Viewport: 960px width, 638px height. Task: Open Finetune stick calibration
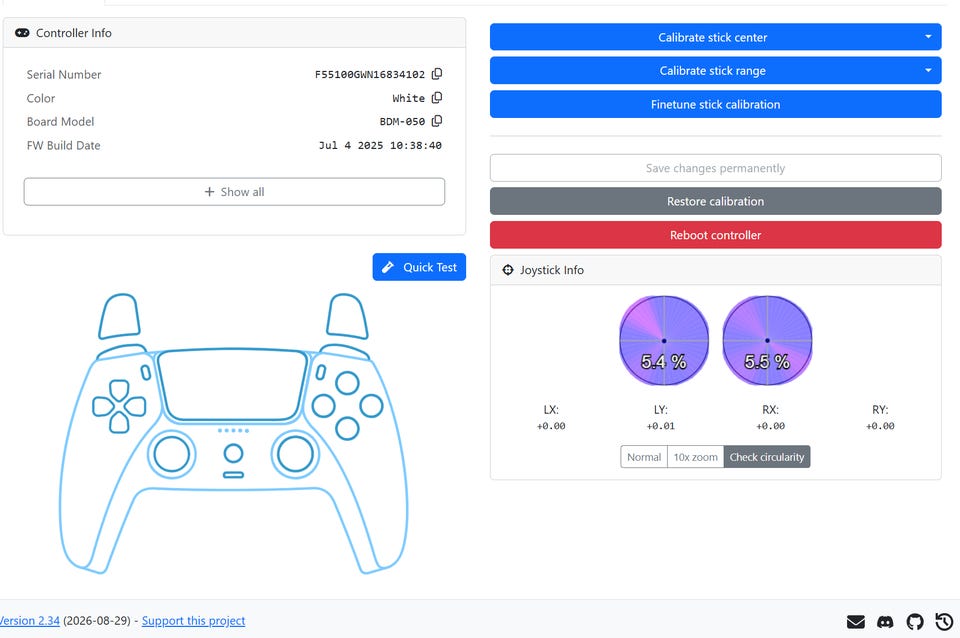click(716, 104)
